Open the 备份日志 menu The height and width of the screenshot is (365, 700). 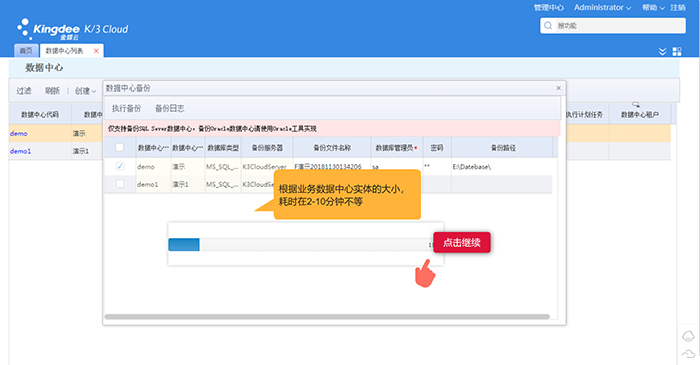[x=170, y=108]
